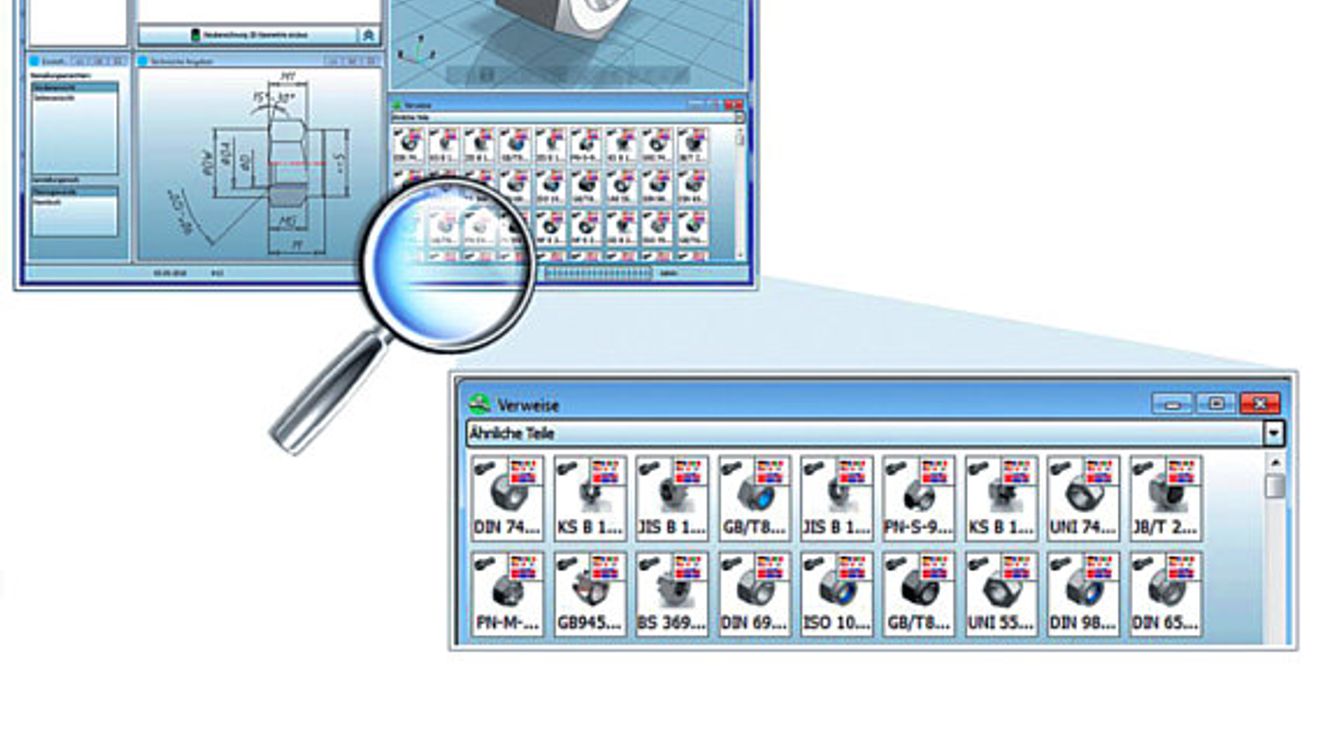Restore the enlarged Verweise window

coord(1216,403)
